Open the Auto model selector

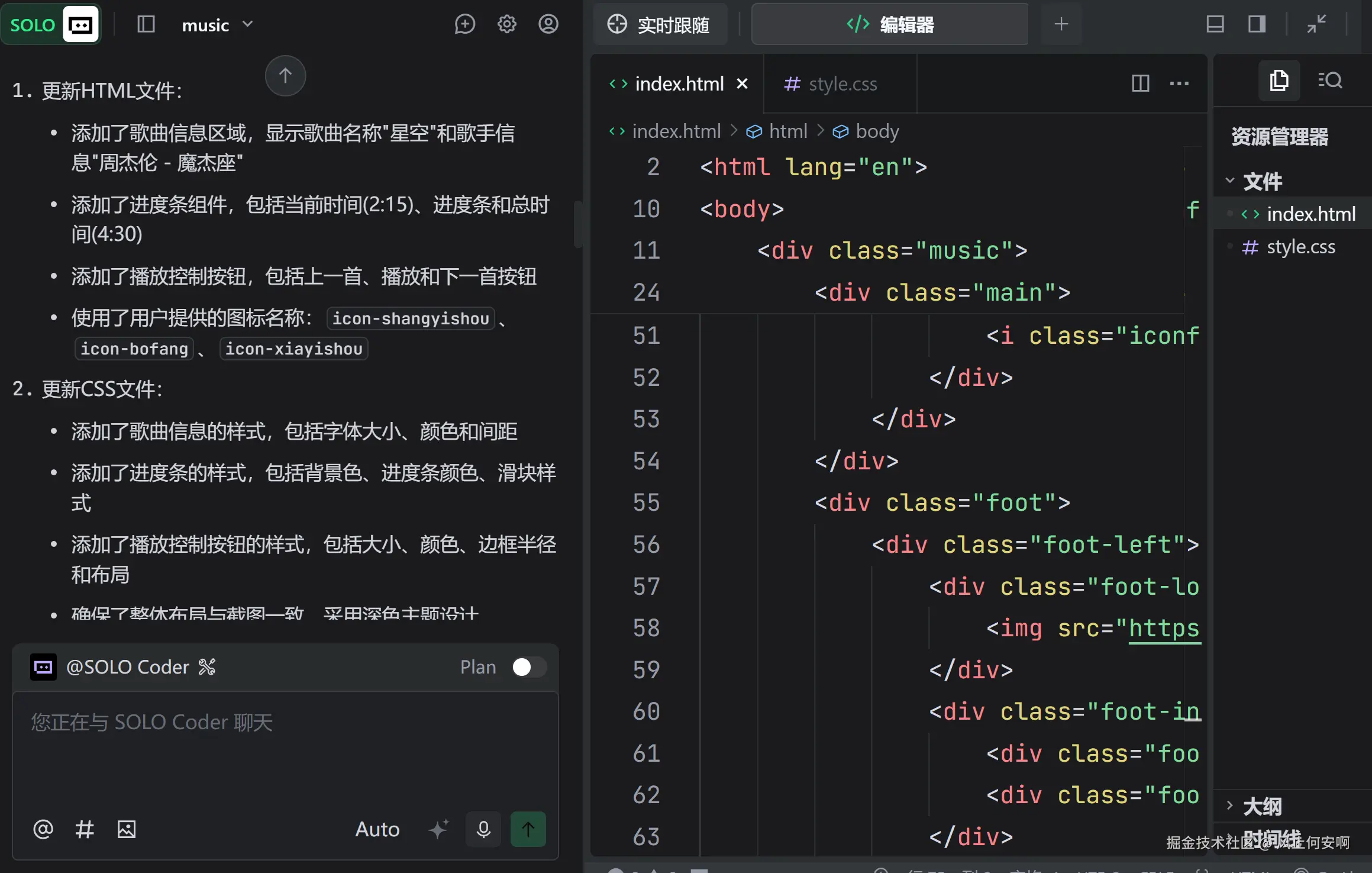[x=377, y=829]
